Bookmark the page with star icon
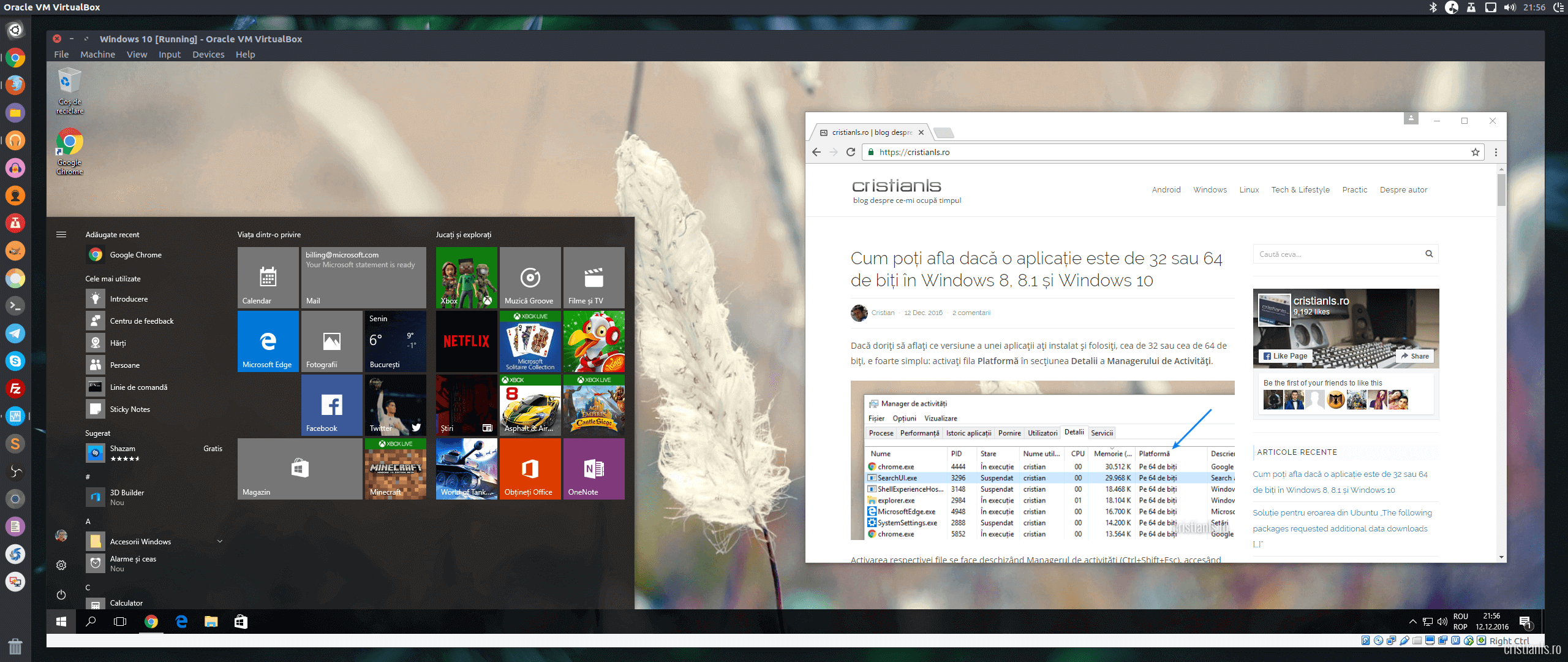Viewport: 1568px width, 662px height. tap(1475, 152)
